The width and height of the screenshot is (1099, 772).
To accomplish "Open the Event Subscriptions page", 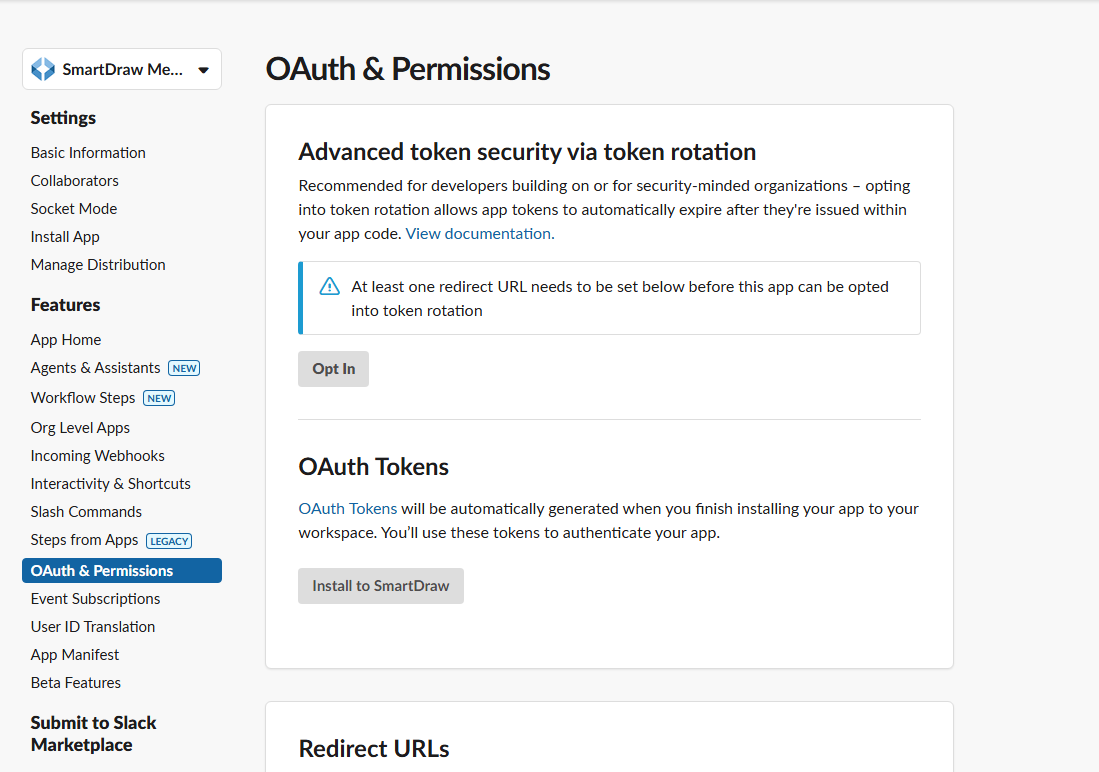I will click(x=95, y=598).
